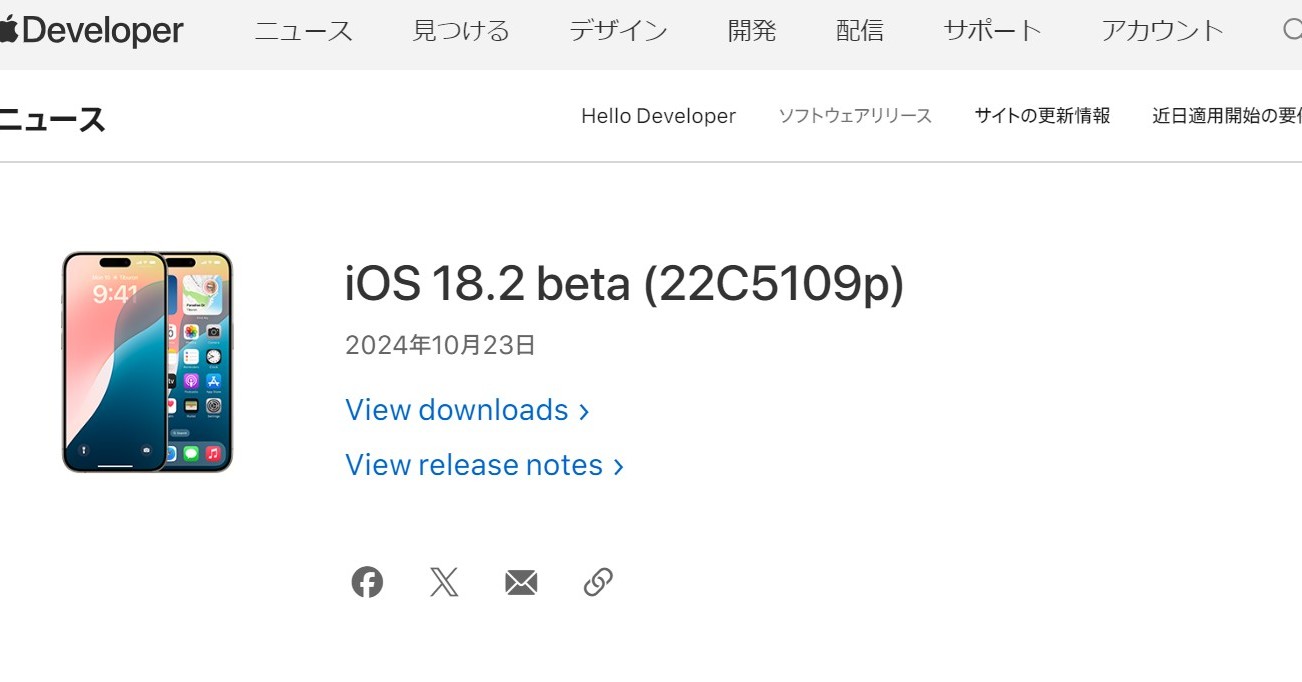
Task: Open the search icon
Action: [1292, 30]
